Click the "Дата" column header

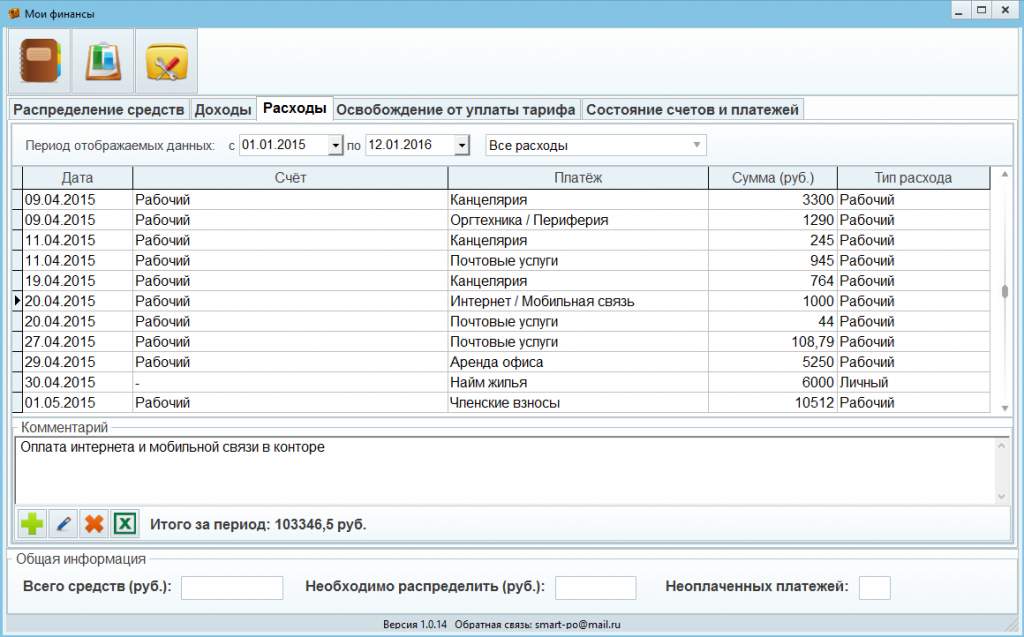77,178
